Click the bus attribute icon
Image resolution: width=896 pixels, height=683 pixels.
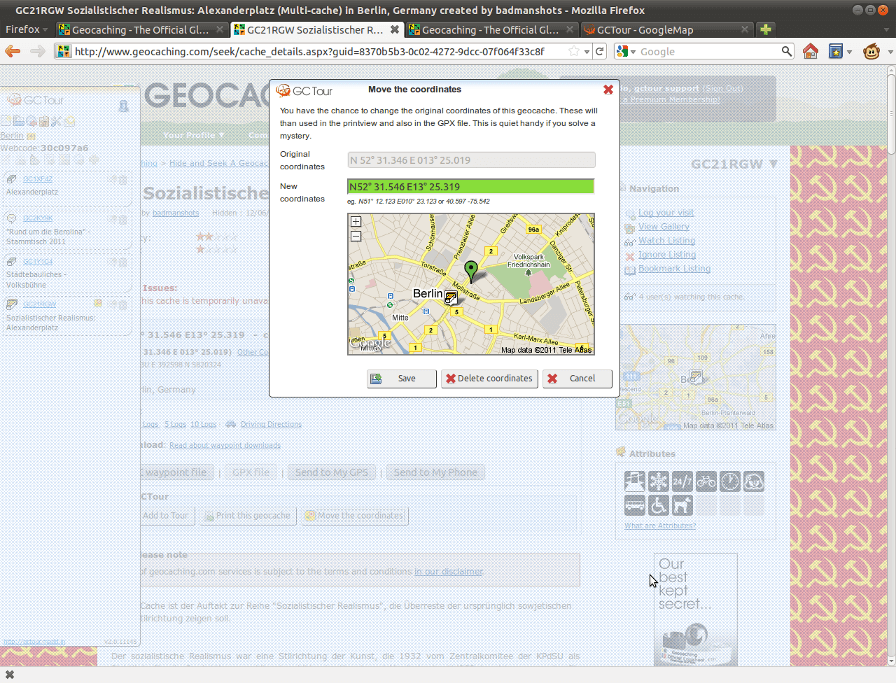[x=634, y=505]
